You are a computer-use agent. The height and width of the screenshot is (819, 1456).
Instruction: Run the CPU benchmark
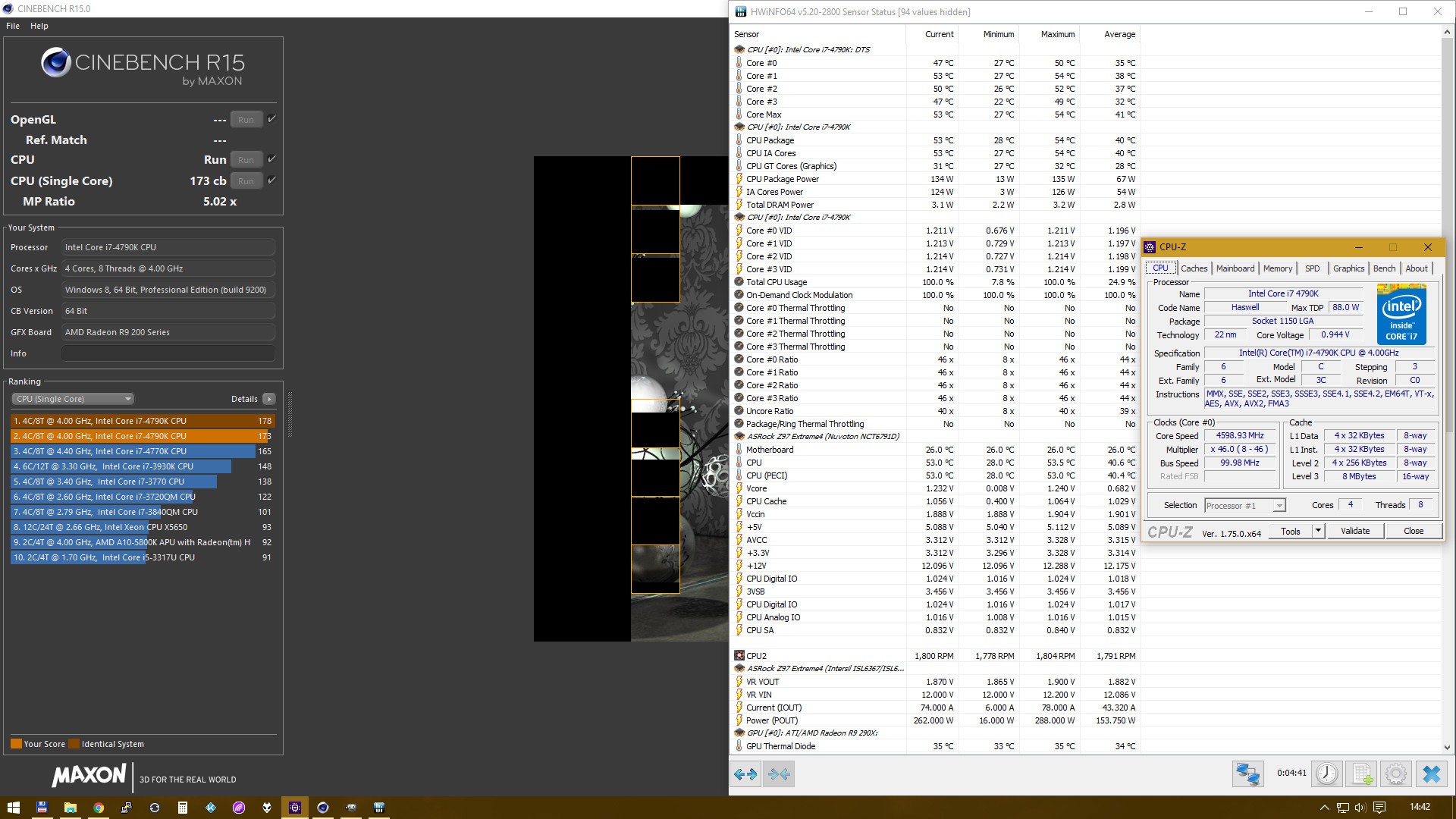[246, 160]
